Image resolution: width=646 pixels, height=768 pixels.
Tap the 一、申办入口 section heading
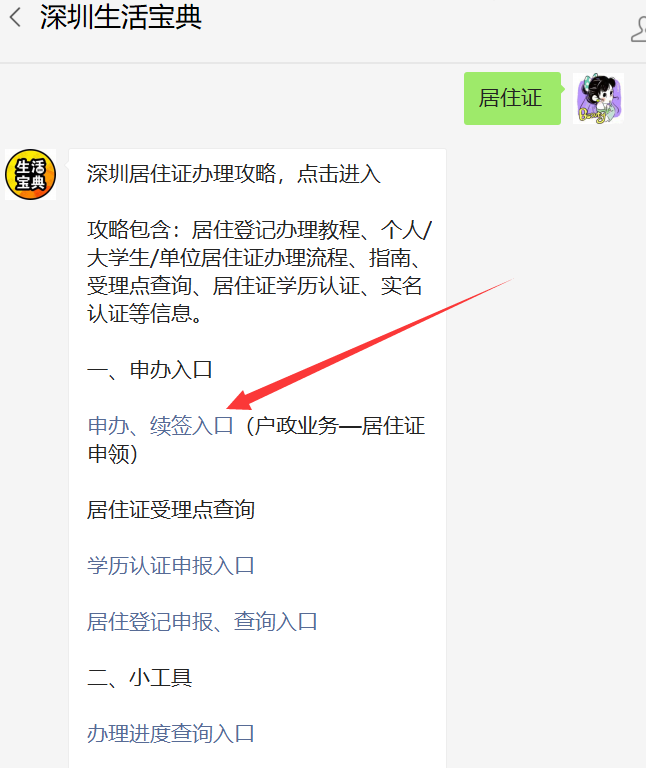coord(150,370)
